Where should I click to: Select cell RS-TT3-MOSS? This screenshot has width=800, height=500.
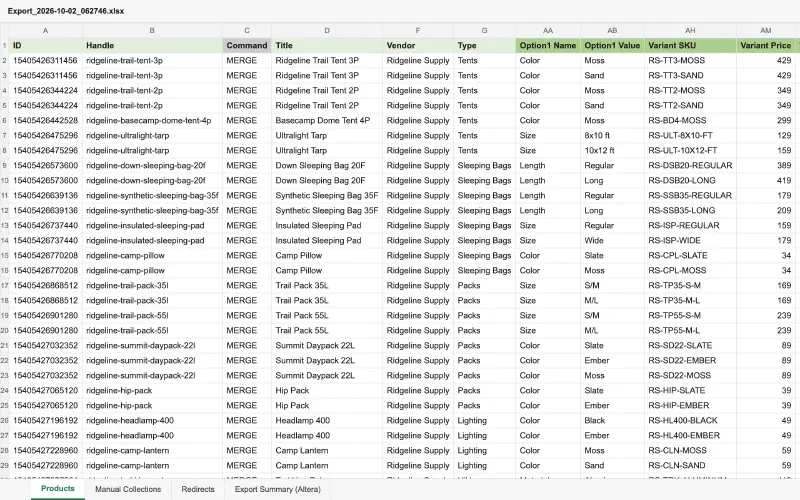(690, 60)
